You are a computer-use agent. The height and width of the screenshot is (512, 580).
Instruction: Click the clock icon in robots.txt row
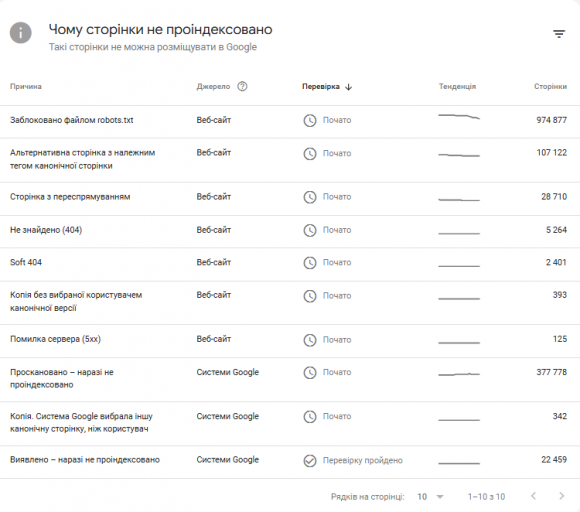click(310, 120)
